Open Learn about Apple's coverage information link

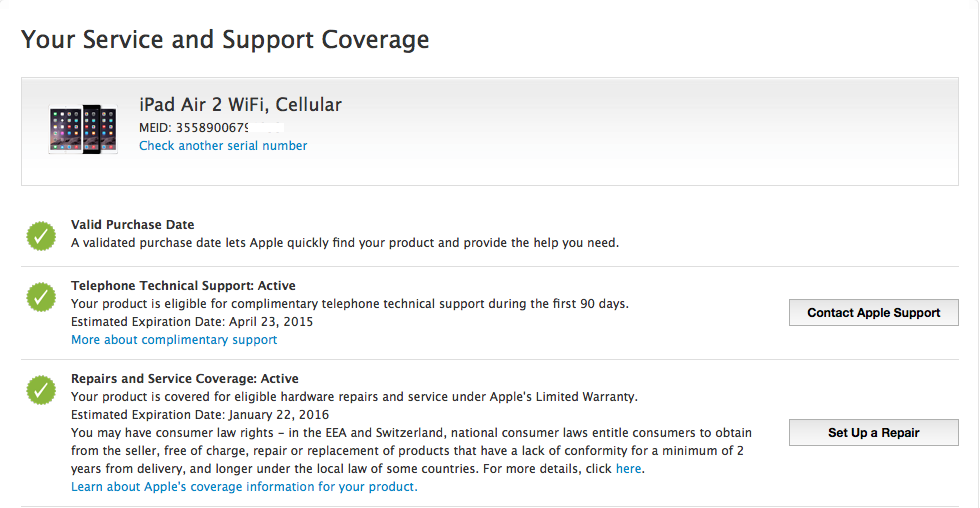[244, 487]
